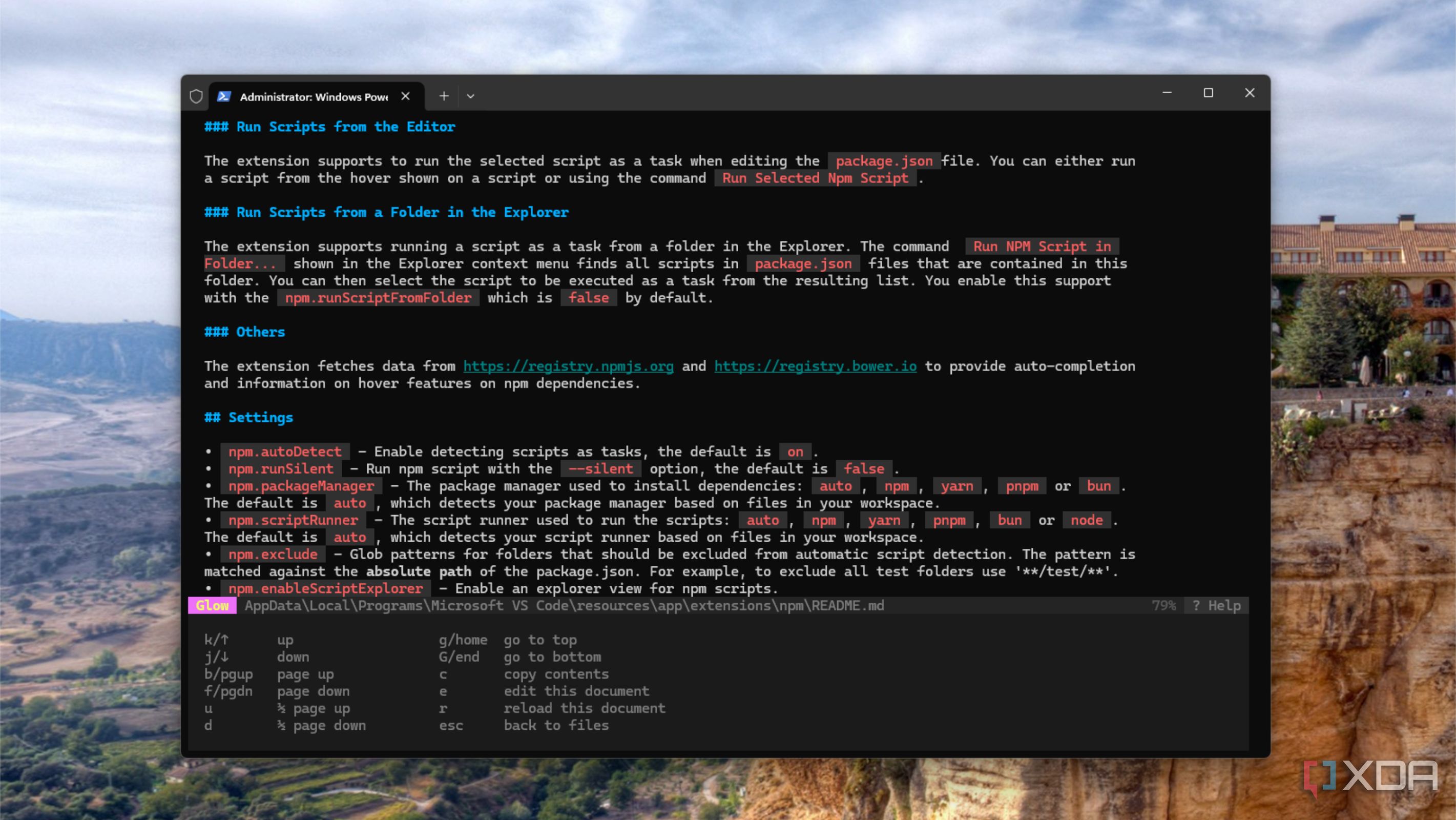This screenshot has height=820, width=1456.
Task: Close the Administrator: Windows PowerShell tab
Action: coord(405,96)
